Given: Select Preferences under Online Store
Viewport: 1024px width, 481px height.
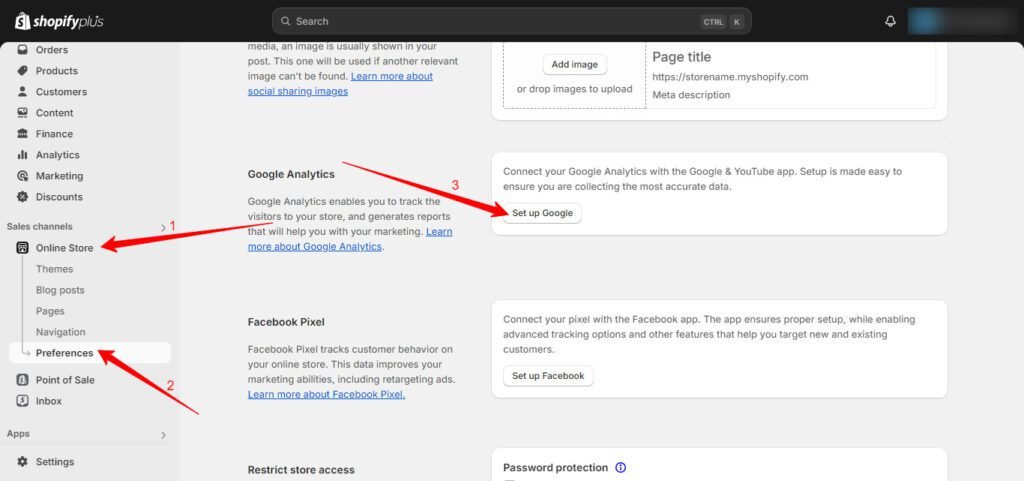Looking at the screenshot, I should tap(90, 353).
